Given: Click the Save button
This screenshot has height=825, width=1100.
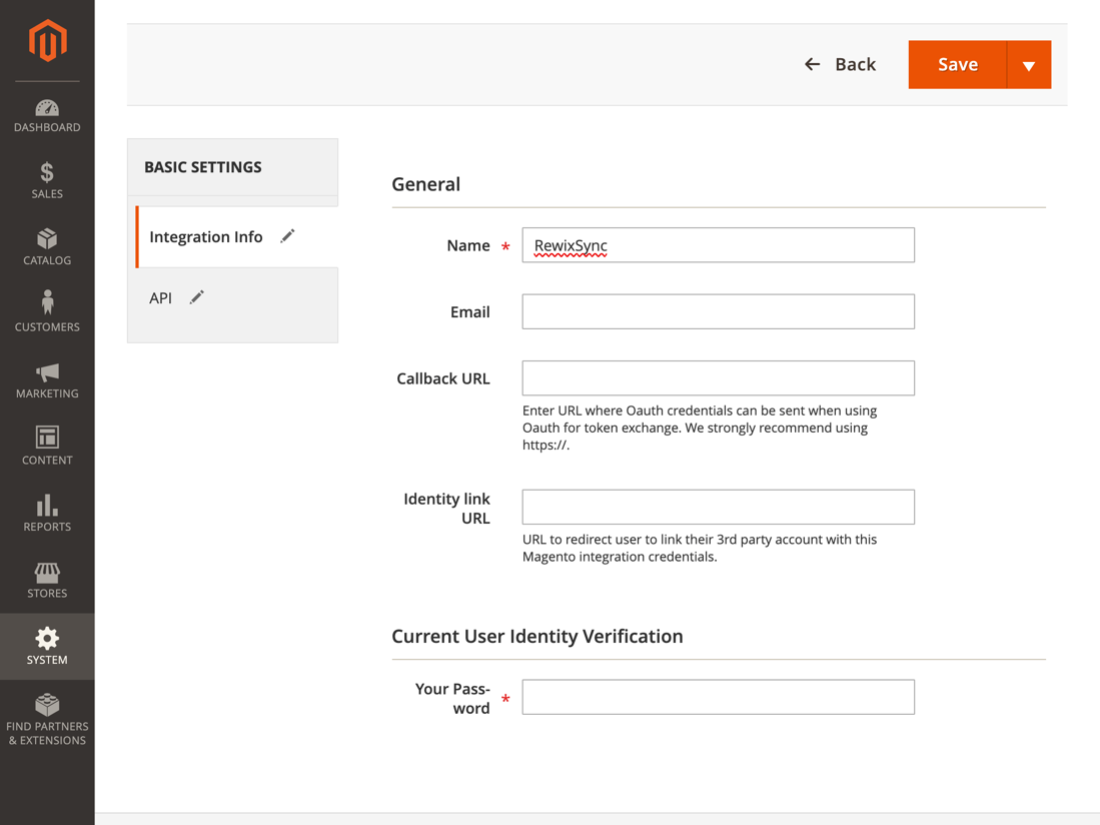Looking at the screenshot, I should [x=957, y=65].
